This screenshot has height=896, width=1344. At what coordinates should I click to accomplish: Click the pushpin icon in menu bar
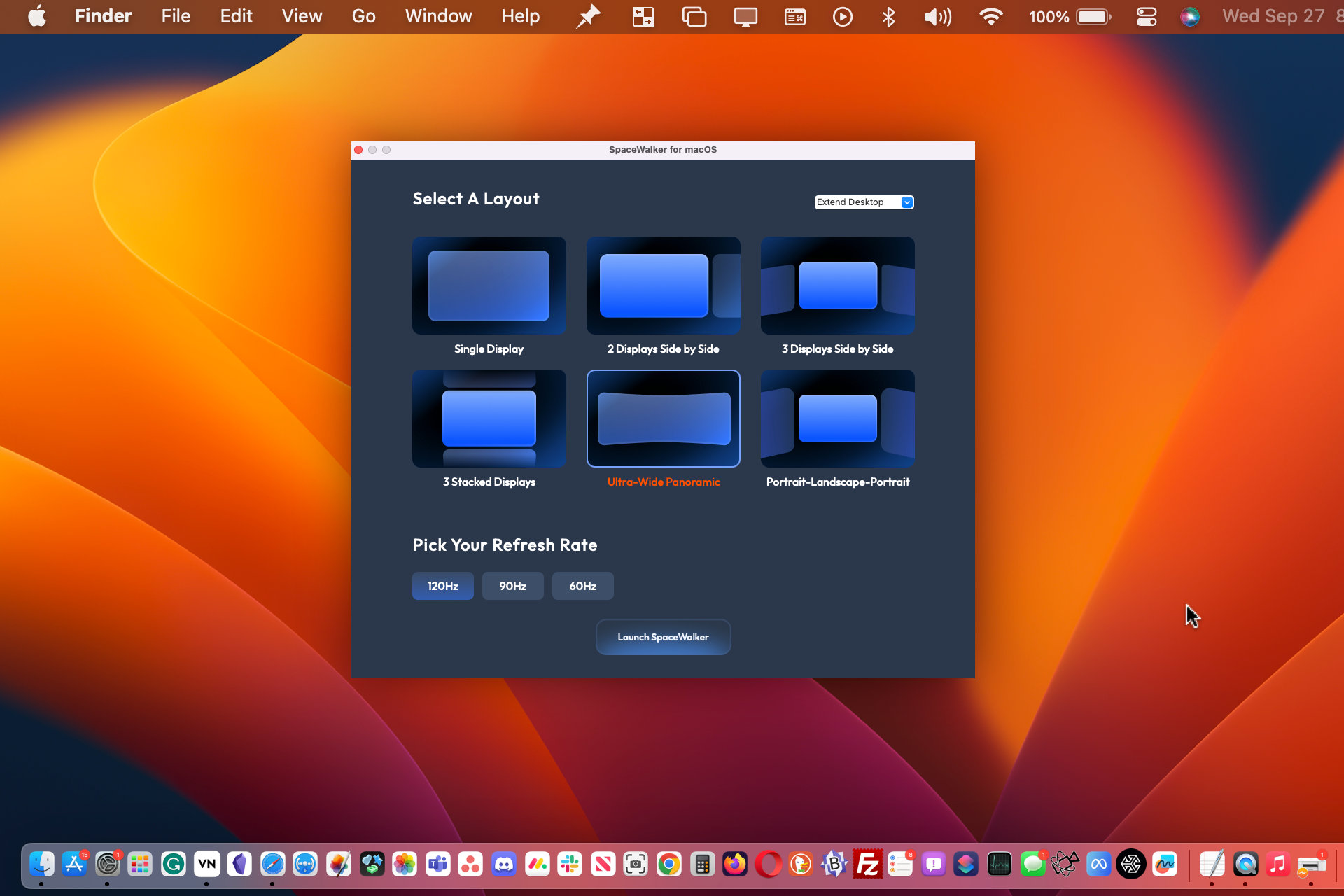point(588,16)
